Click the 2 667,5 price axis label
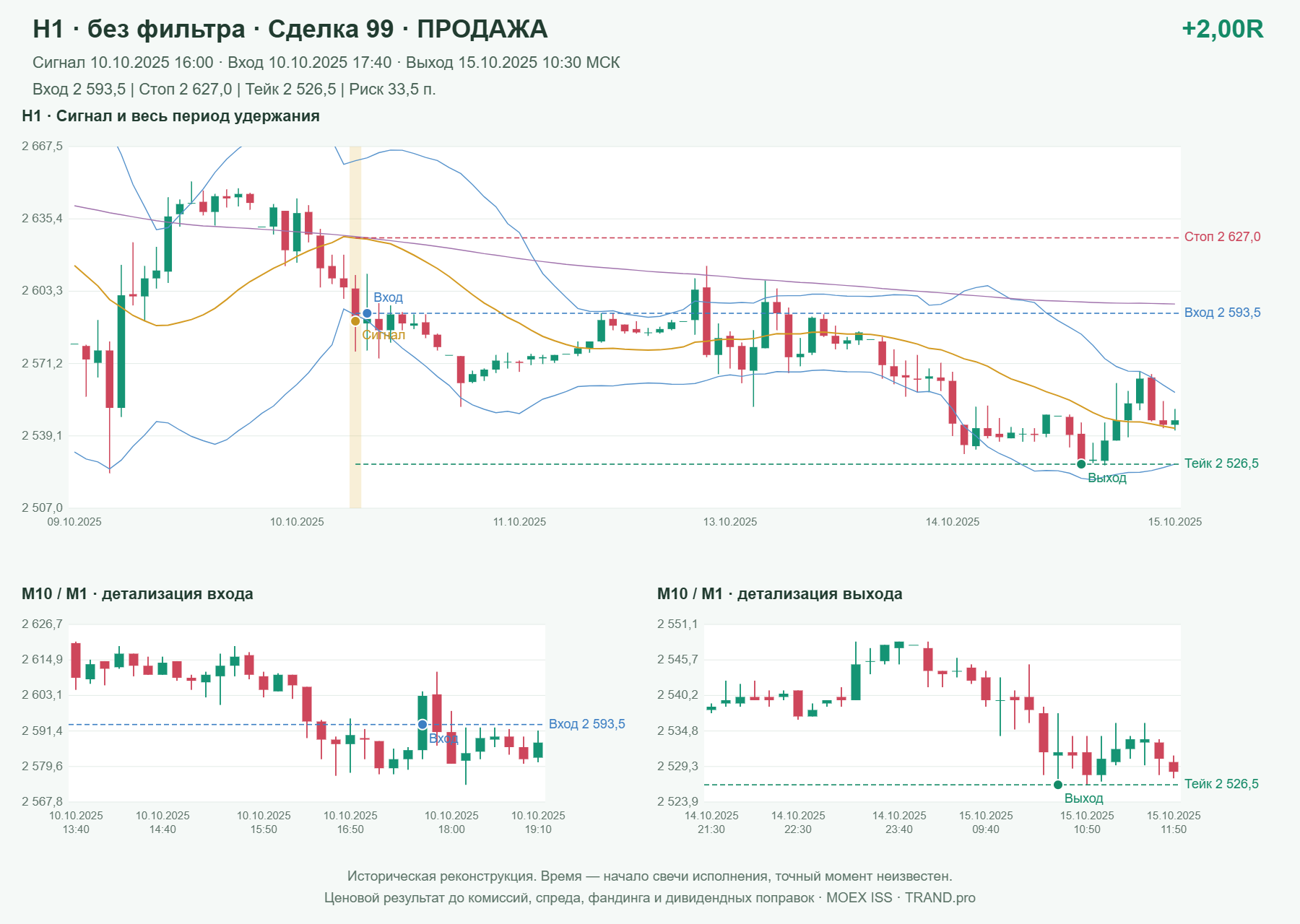This screenshot has width=1300, height=924. pos(42,147)
